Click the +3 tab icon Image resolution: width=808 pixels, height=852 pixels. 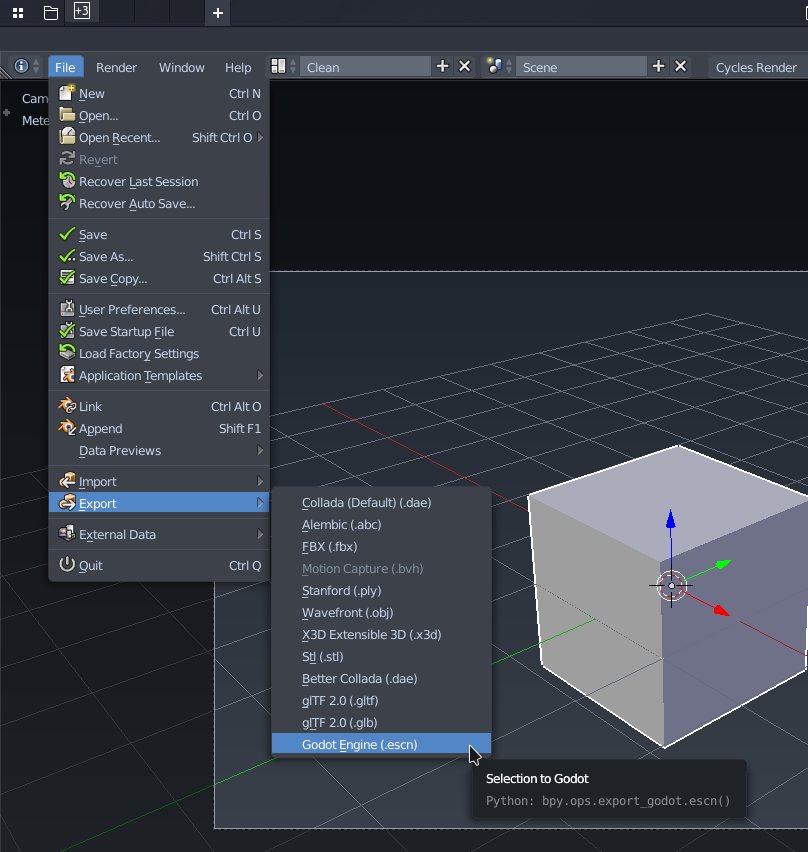pyautogui.click(x=82, y=11)
